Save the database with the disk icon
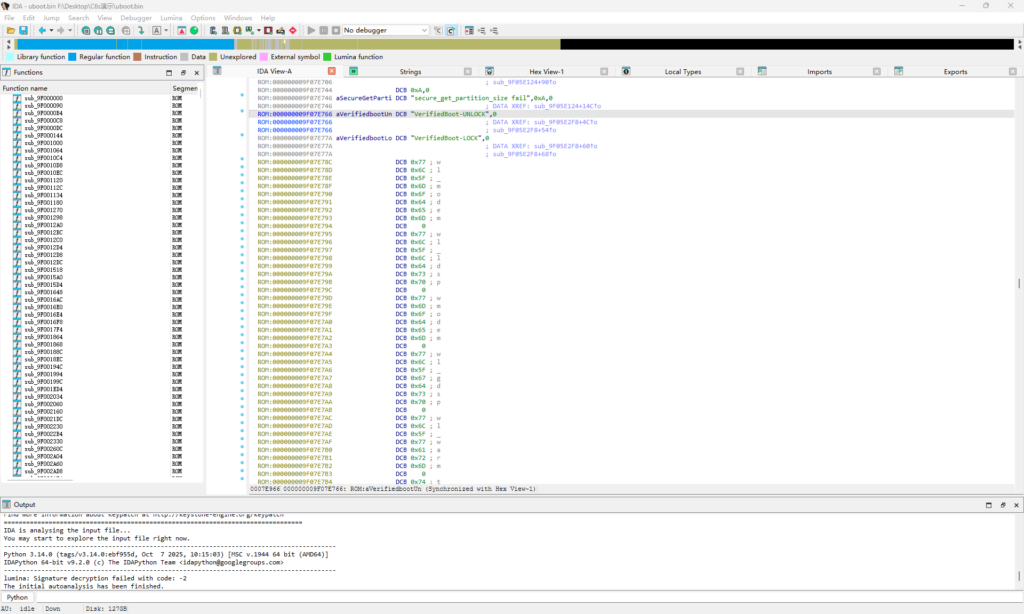1024x614 pixels. [x=23, y=31]
